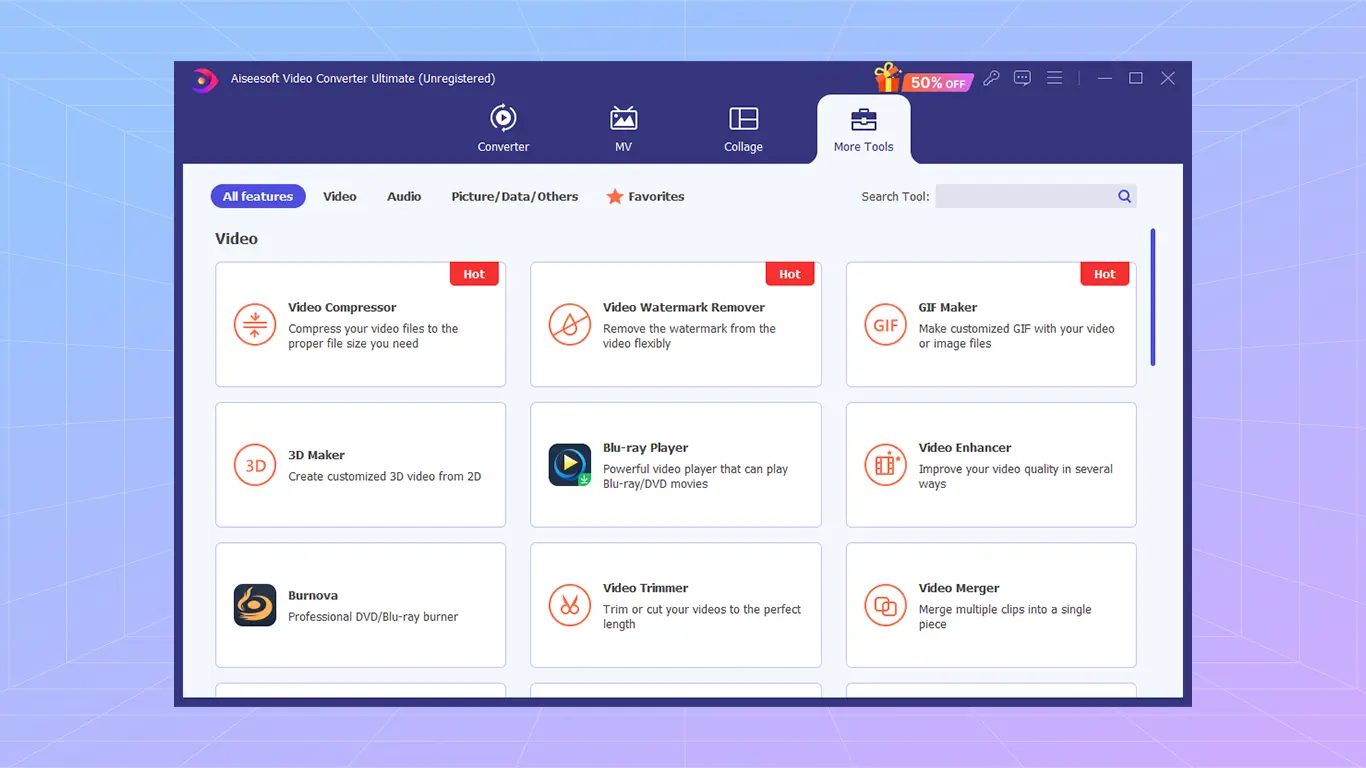Screen dimensions: 1366x768
Task: Click "Professional DVD/Blu-ray burner" text
Action: click(373, 617)
